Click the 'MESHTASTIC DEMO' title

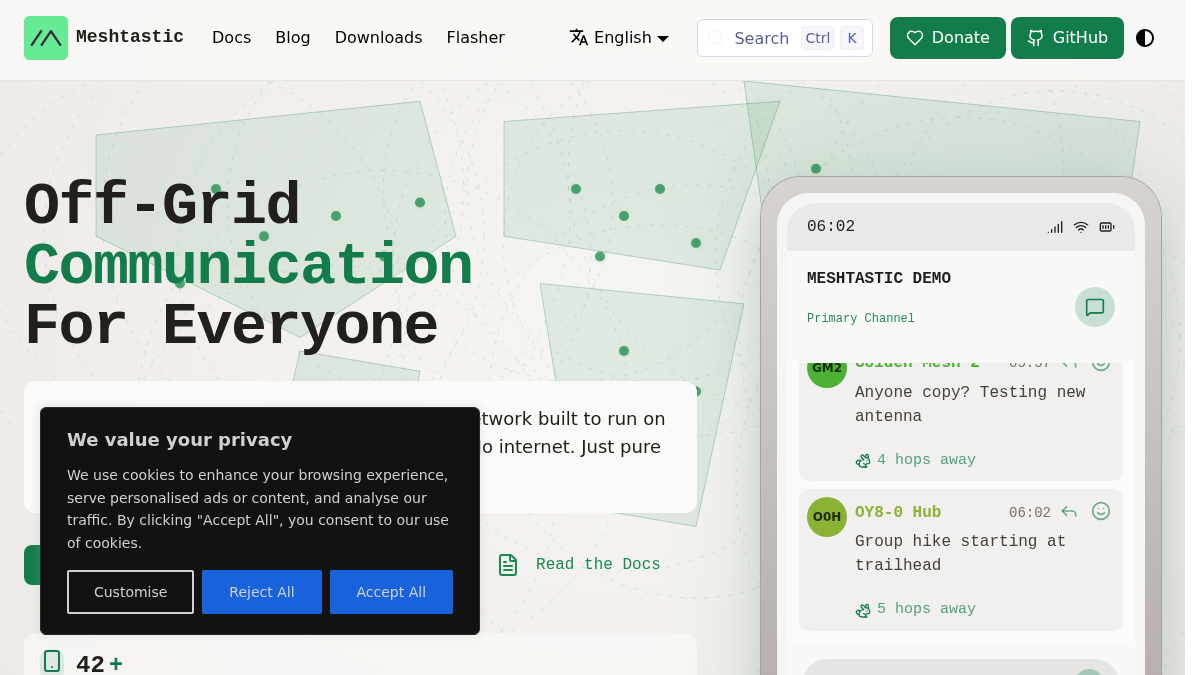(x=879, y=279)
